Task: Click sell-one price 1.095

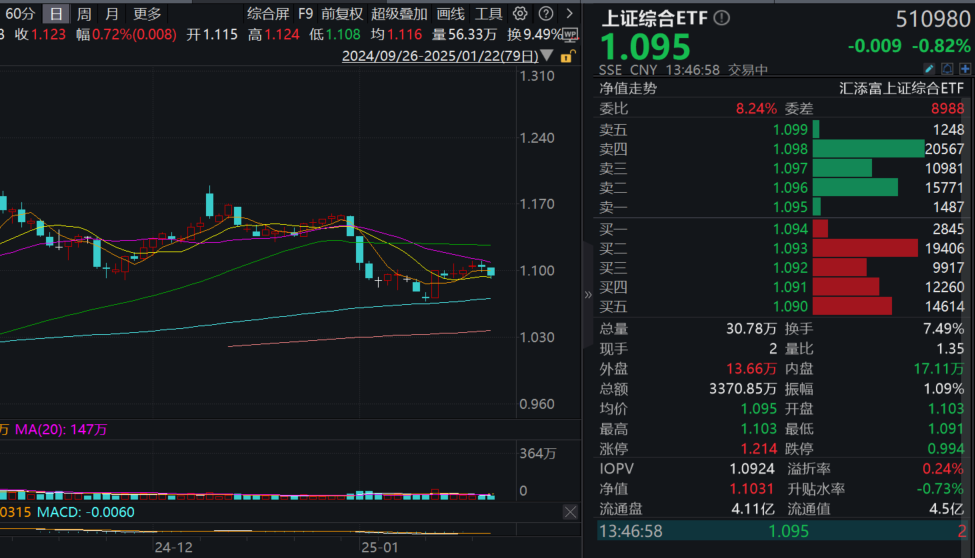Action: (790, 207)
